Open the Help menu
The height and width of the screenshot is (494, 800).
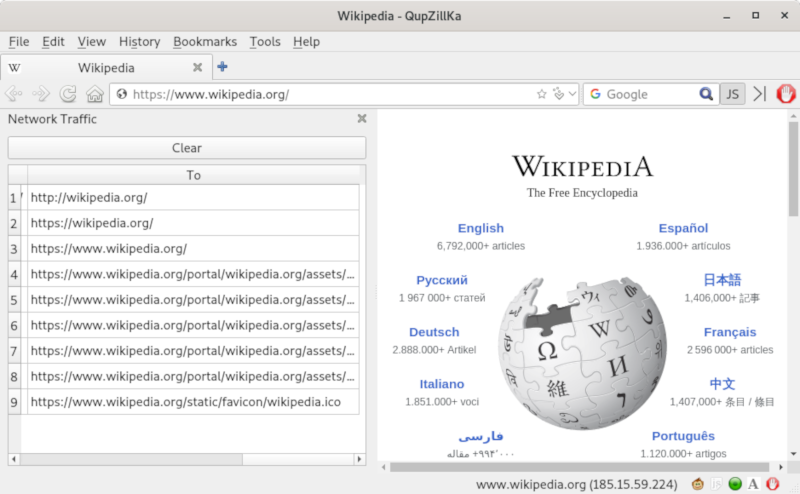(306, 42)
